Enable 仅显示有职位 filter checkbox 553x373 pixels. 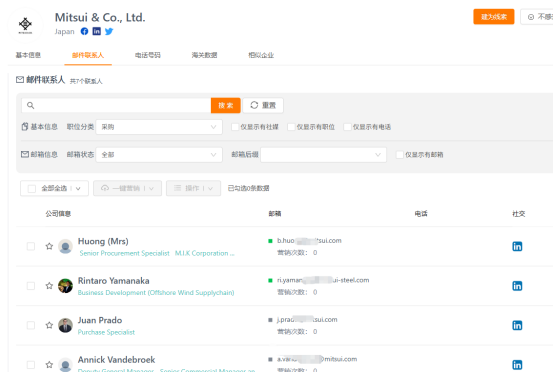pos(291,127)
